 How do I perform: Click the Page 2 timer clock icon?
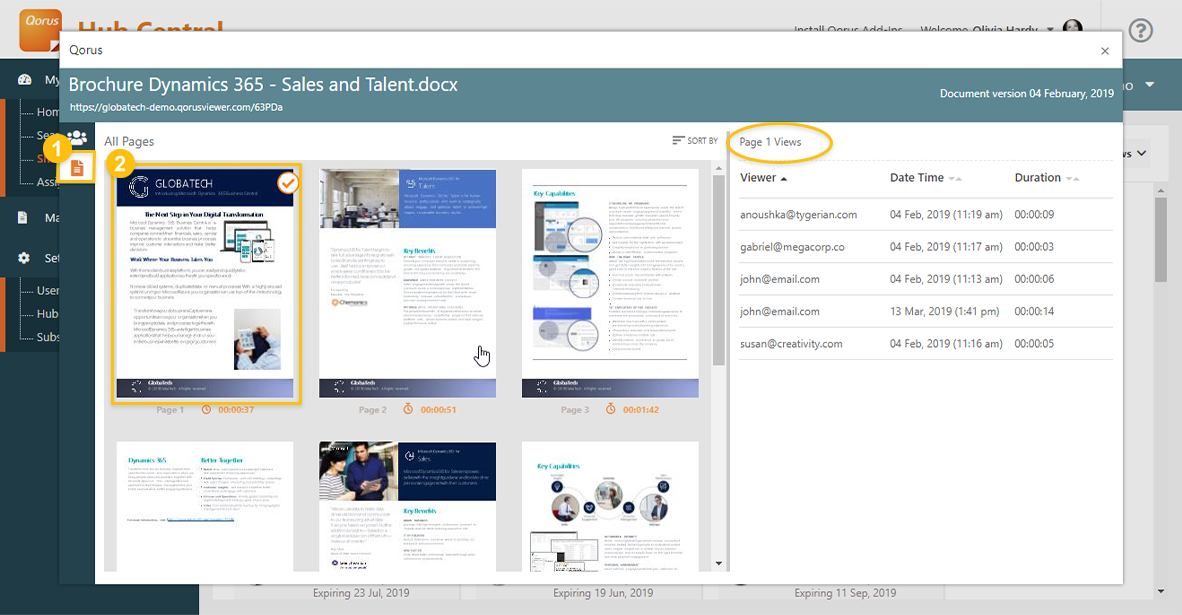coord(408,409)
